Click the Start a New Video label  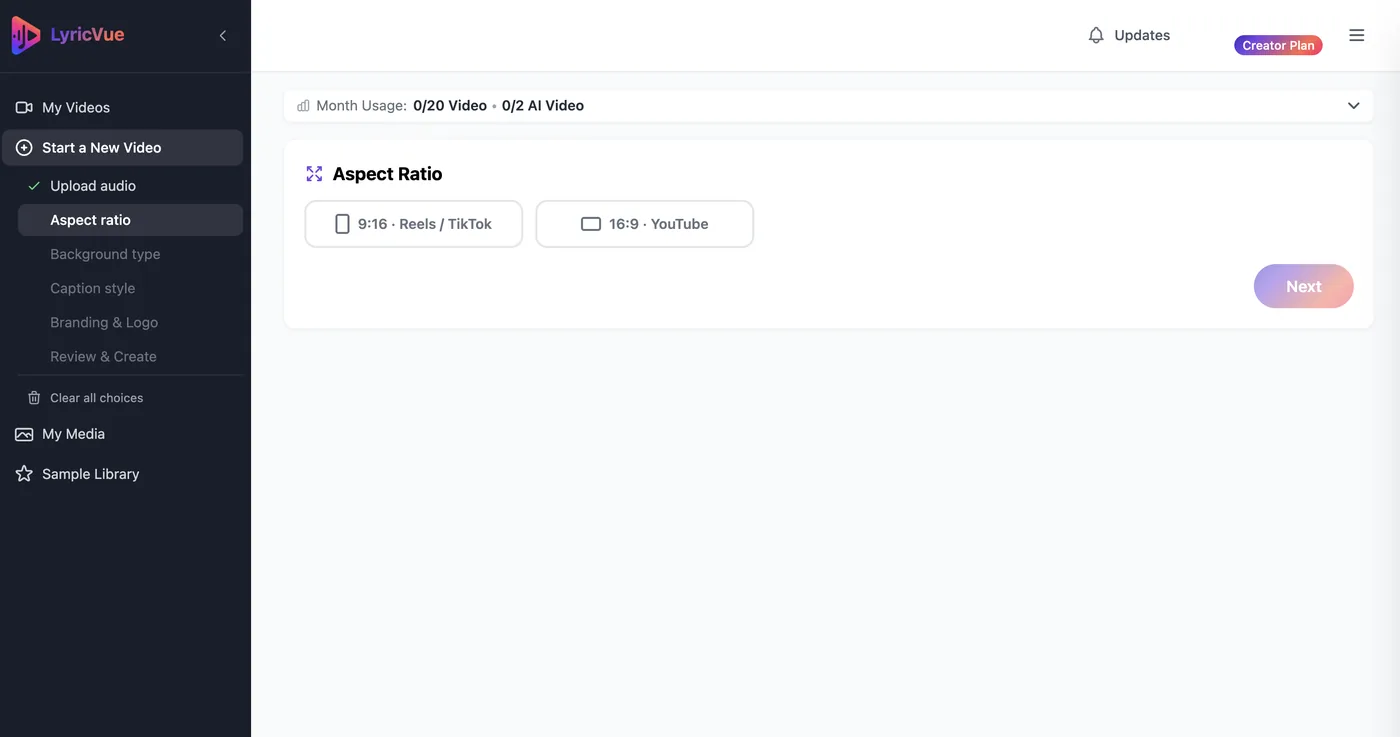click(101, 147)
